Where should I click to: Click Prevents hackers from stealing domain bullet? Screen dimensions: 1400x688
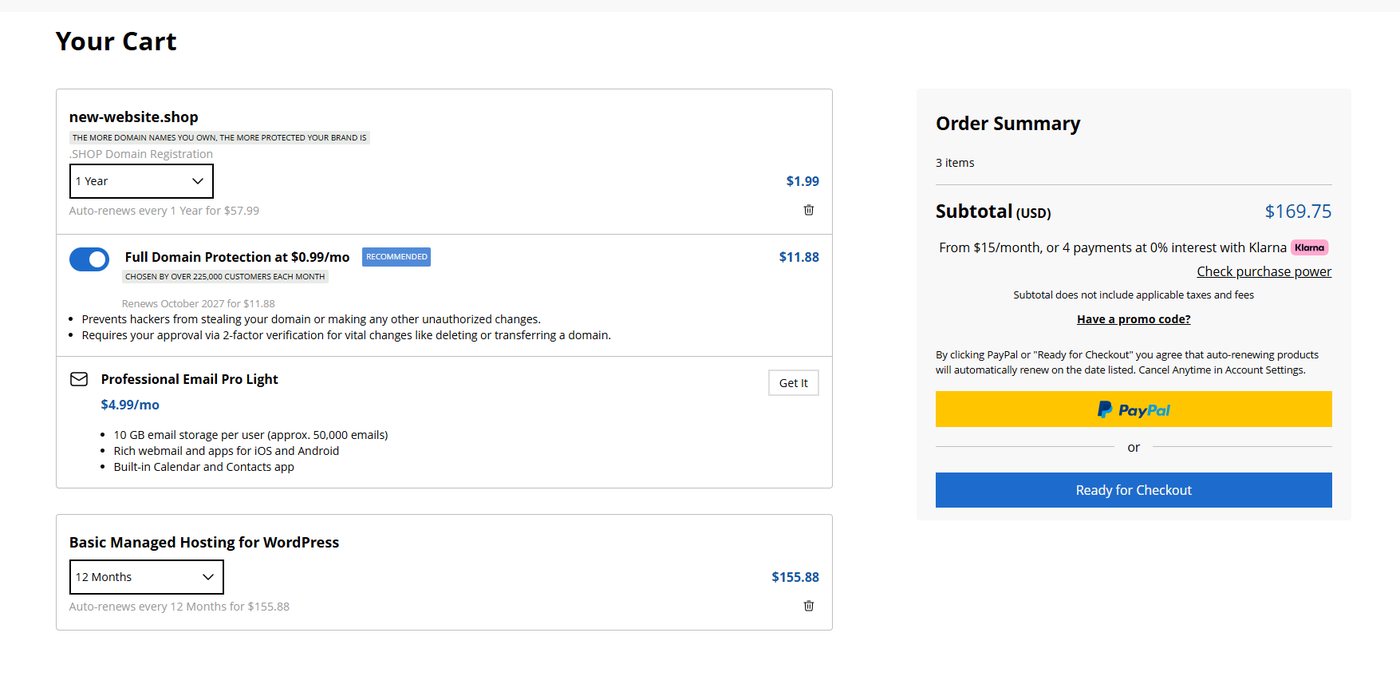311,319
